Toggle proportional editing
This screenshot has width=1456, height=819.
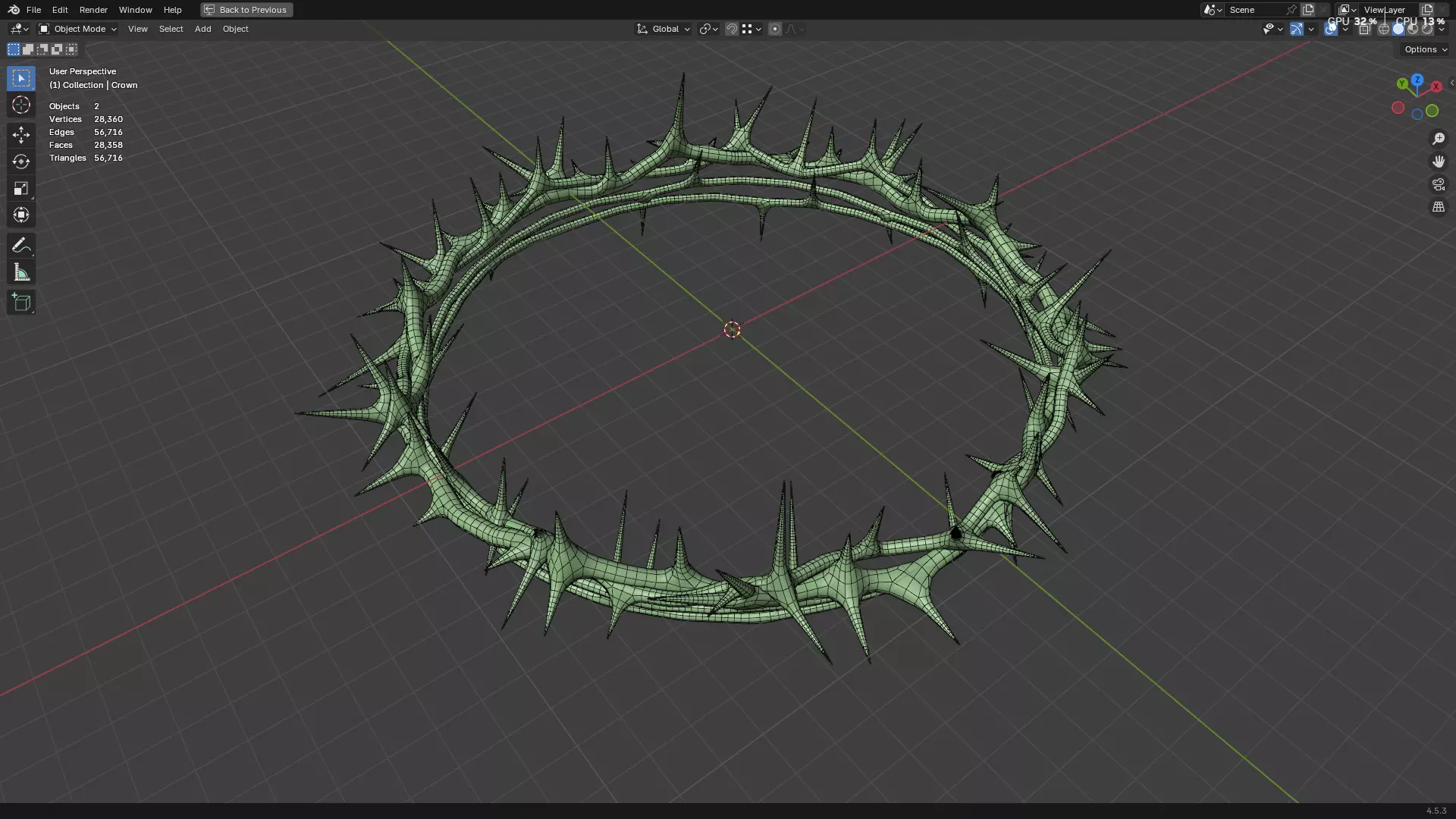click(x=775, y=29)
